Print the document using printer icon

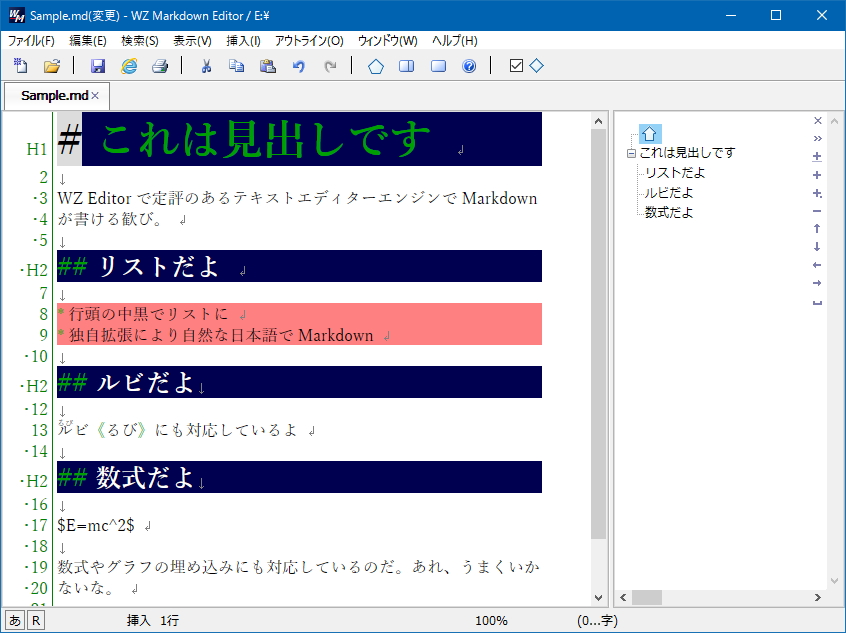click(x=160, y=66)
